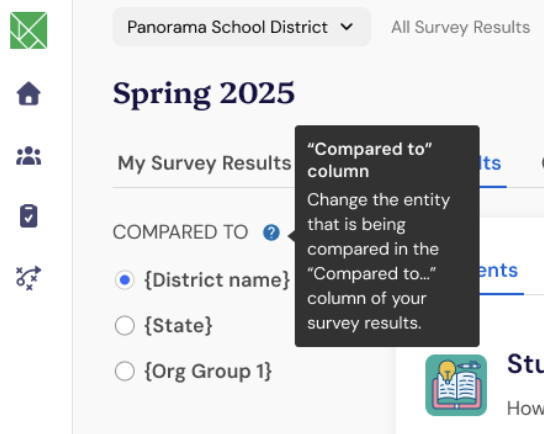Open the All Survey Results link

click(x=461, y=27)
